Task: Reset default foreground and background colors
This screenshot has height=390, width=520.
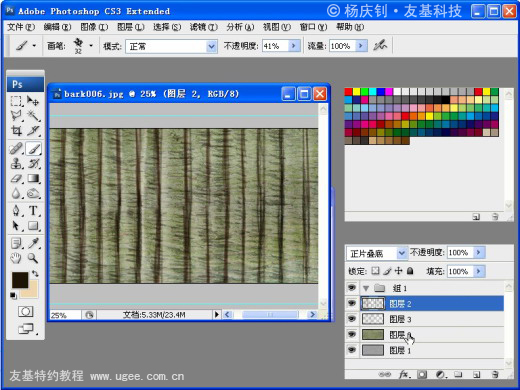Action: click(13, 295)
